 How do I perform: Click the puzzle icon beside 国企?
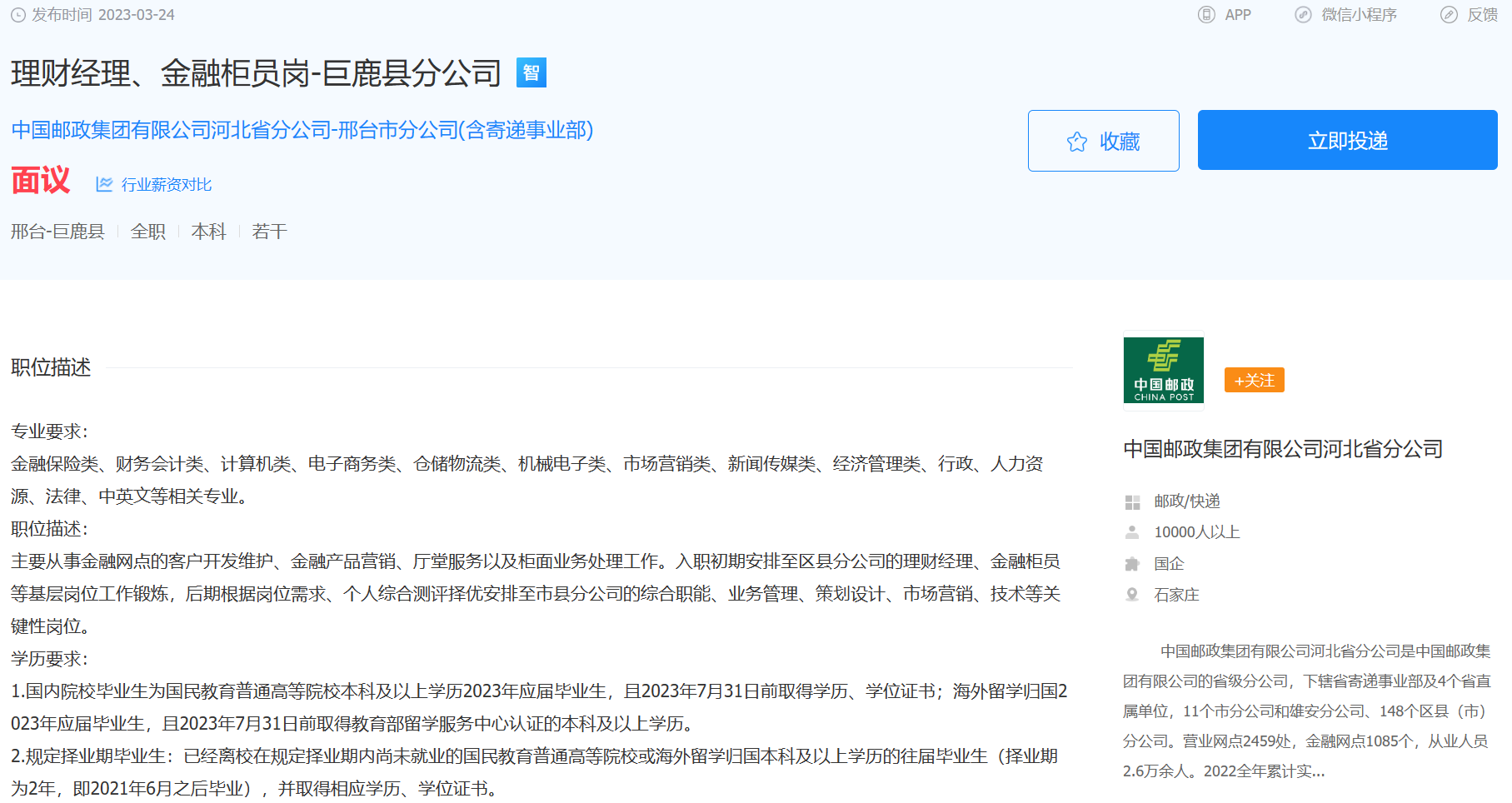pos(1132,564)
